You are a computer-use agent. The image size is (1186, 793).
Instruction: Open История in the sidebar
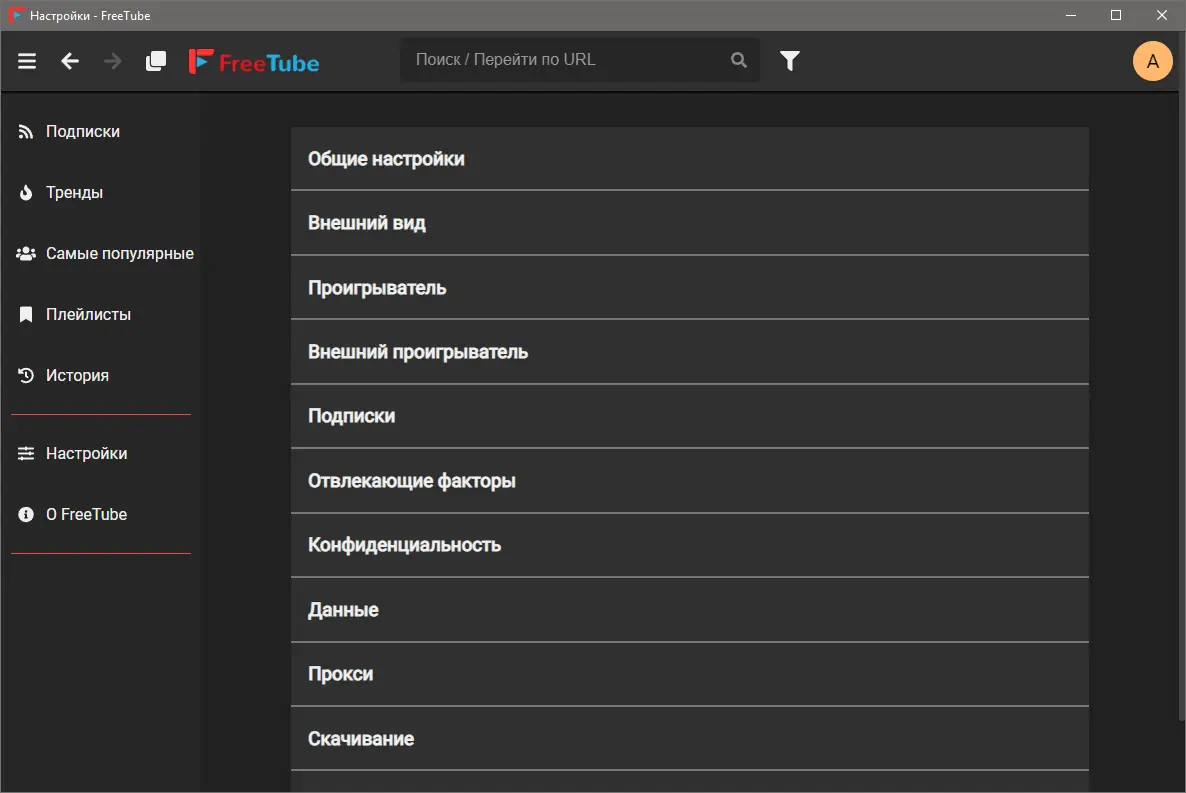pos(77,376)
